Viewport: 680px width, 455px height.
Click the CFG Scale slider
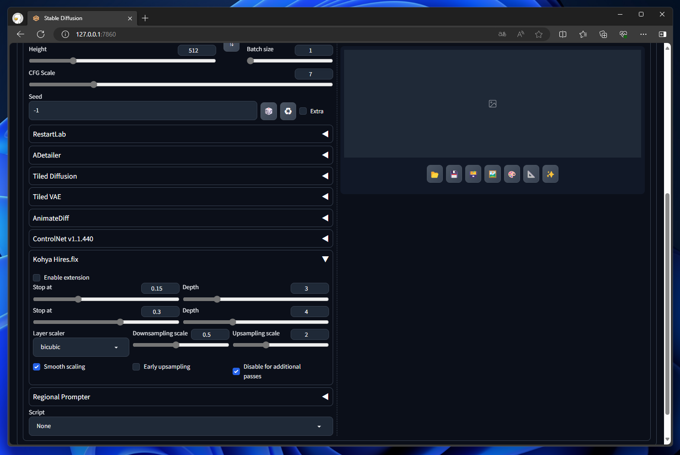[180, 85]
